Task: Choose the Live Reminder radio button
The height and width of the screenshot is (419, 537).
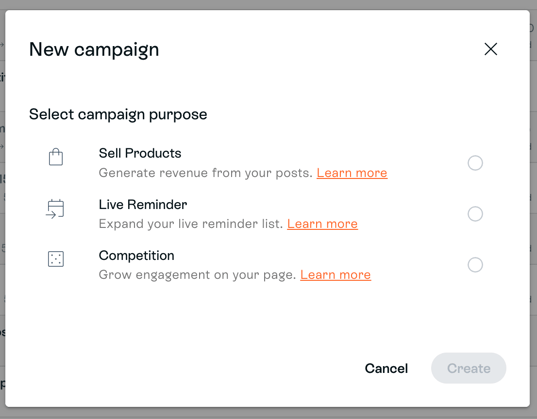Action: 475,214
